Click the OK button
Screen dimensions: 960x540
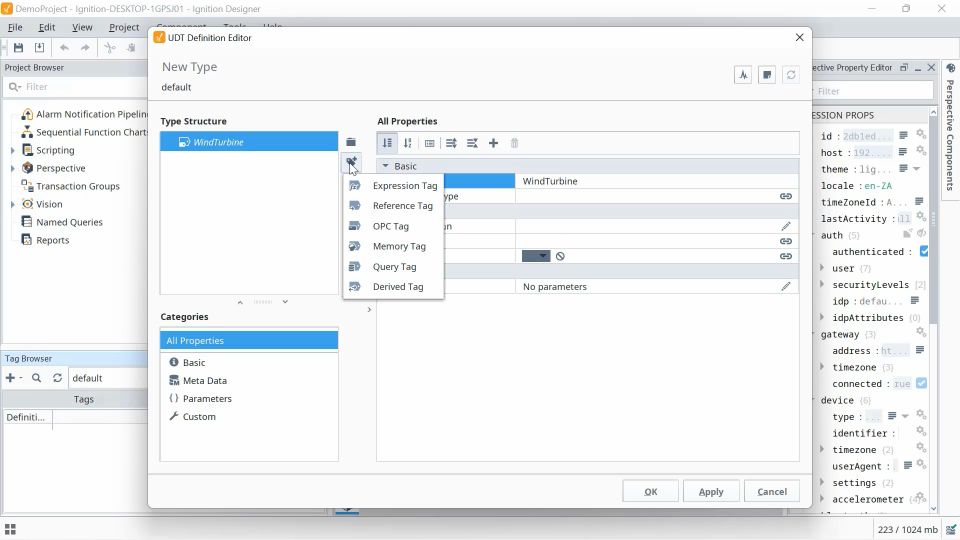click(650, 491)
